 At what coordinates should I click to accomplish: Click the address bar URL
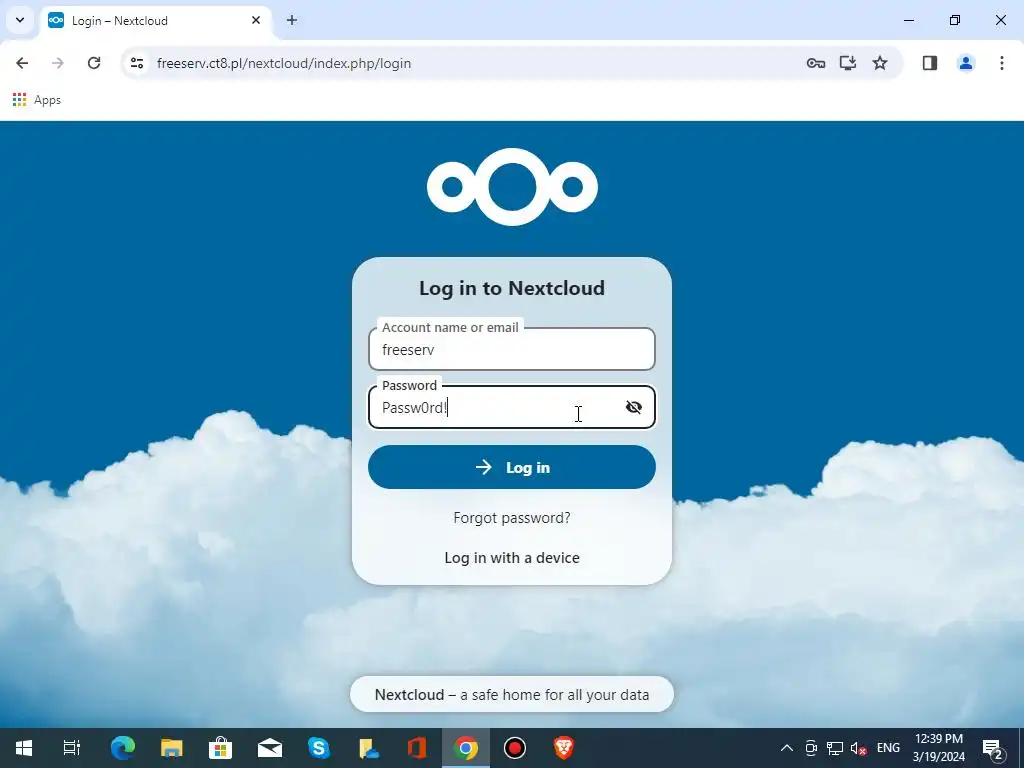click(x=284, y=63)
